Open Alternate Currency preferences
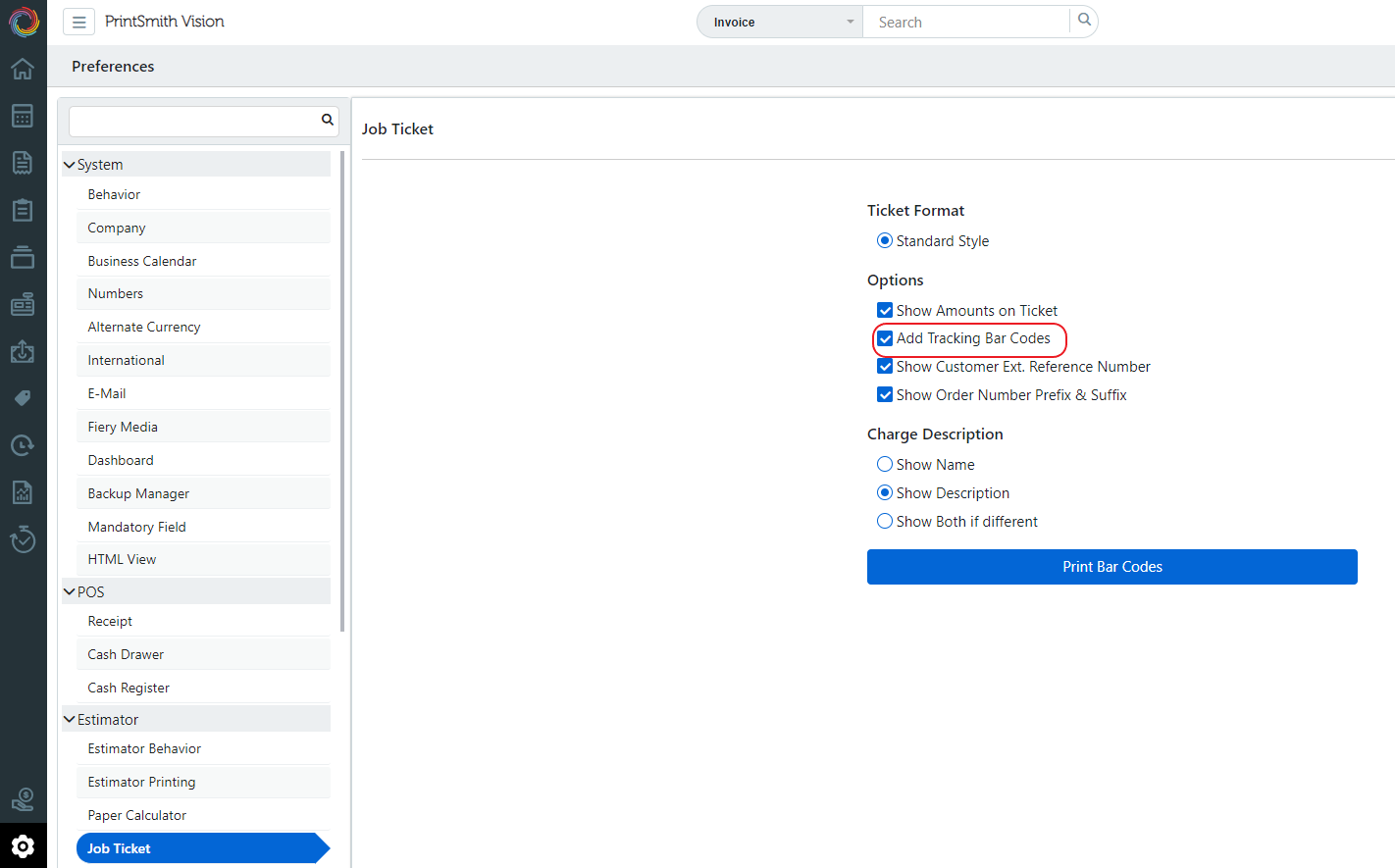The height and width of the screenshot is (868, 1395). click(x=203, y=327)
